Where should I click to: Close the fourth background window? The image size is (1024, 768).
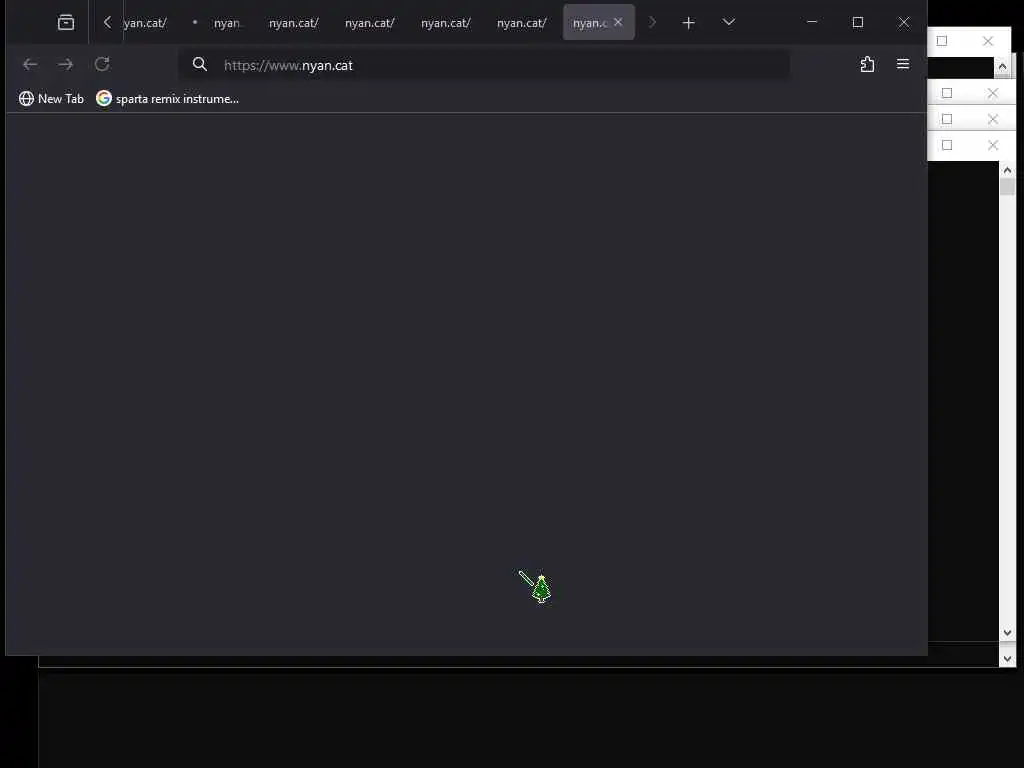(993, 145)
